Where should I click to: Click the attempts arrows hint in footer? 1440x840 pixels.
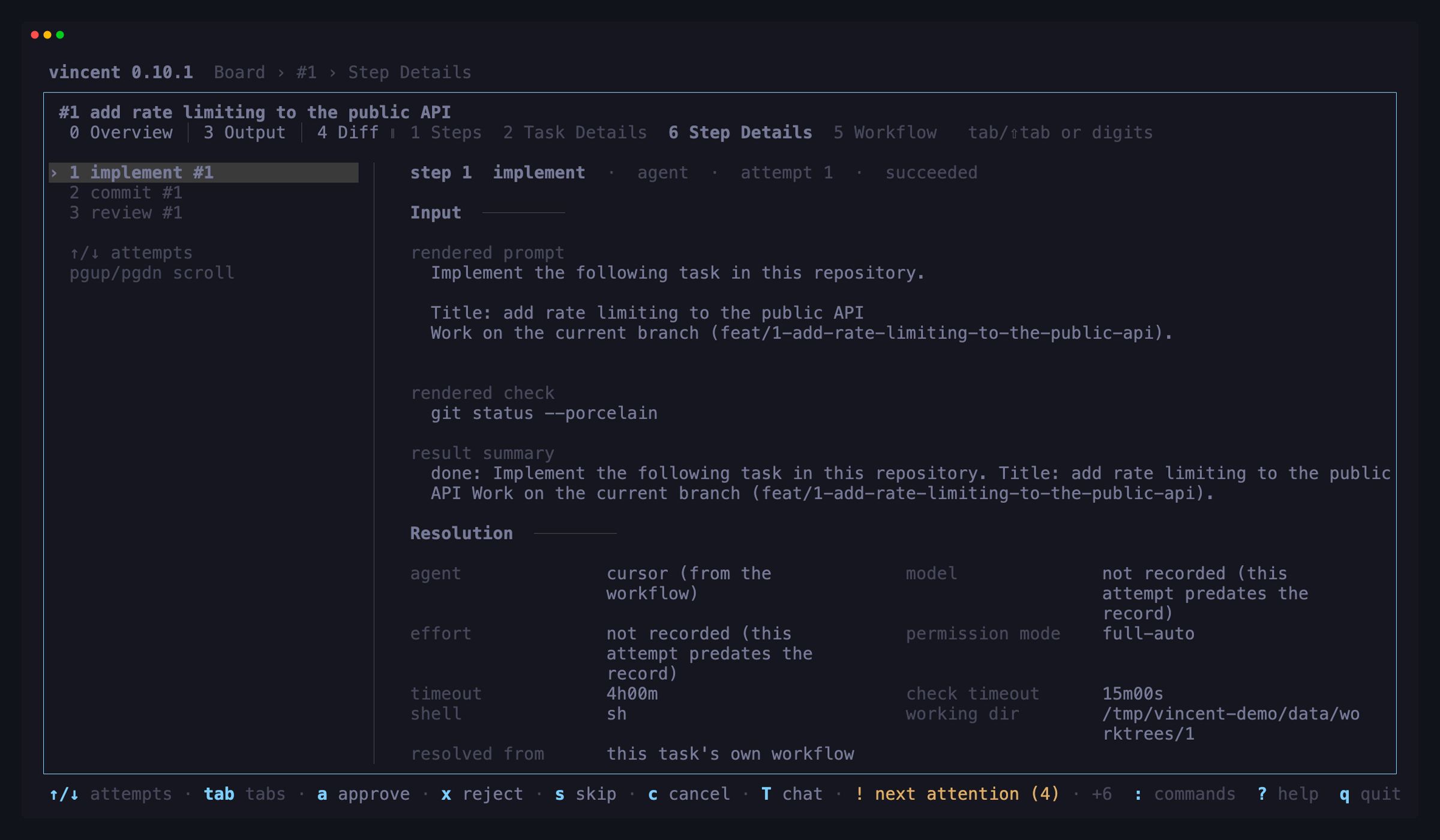[x=110, y=794]
